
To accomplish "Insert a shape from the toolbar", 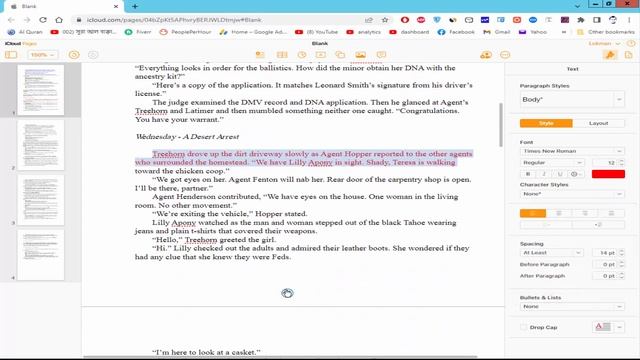I will 340,55.
